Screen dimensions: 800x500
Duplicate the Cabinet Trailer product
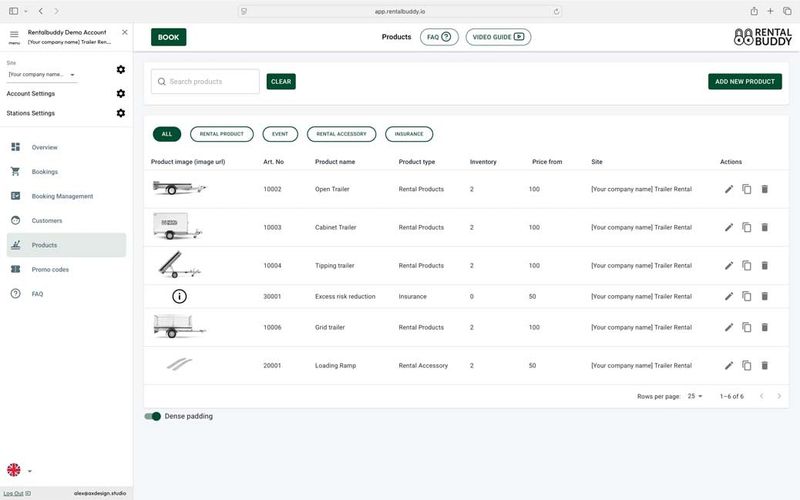[746, 228]
